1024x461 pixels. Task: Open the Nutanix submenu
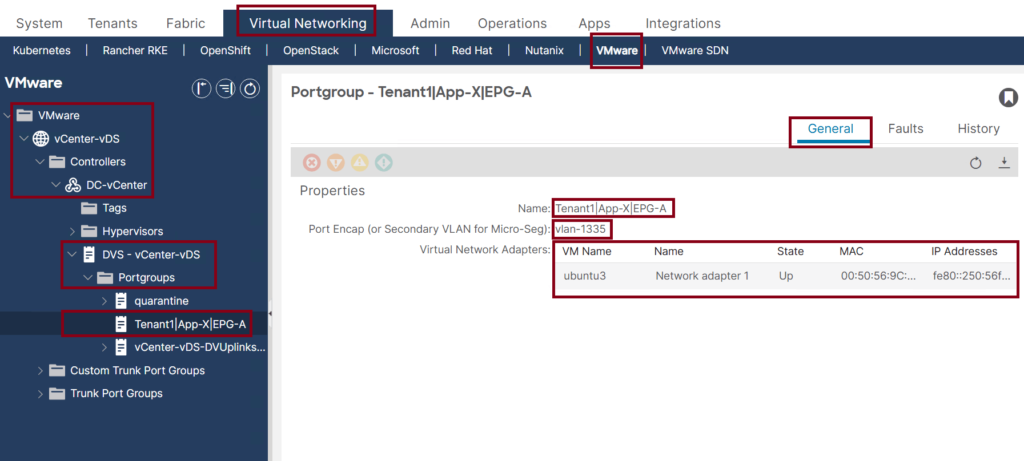point(544,50)
